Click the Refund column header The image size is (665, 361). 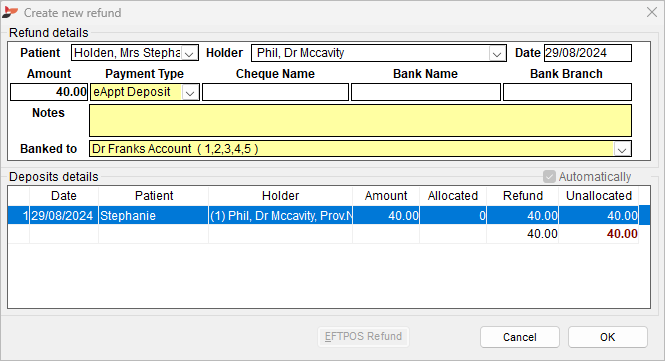pyautogui.click(x=522, y=196)
